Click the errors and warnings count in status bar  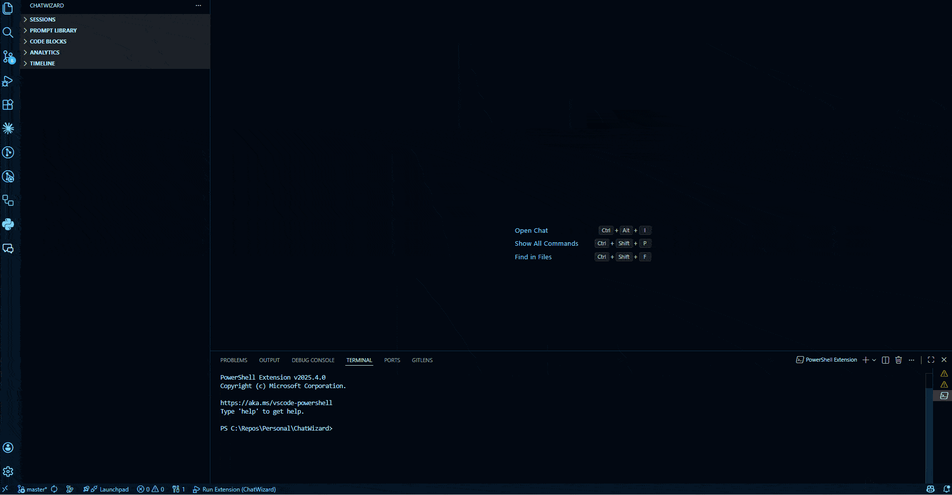tap(151, 490)
